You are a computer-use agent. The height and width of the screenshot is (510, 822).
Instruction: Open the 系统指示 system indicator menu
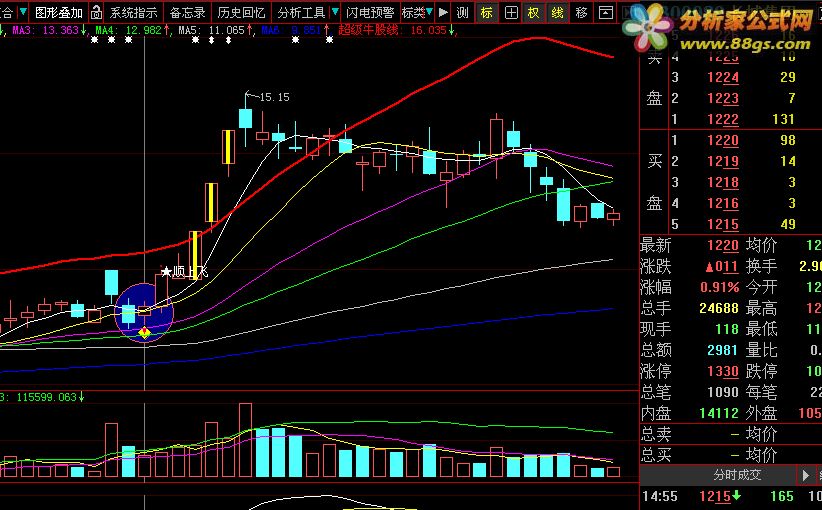pos(134,12)
